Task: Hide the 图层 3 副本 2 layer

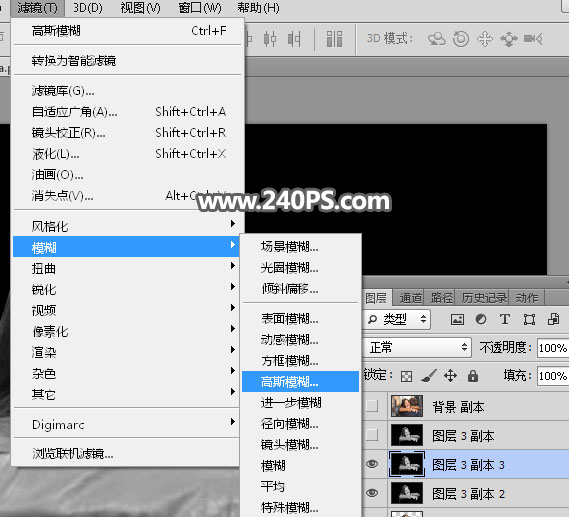Action: tap(372, 493)
